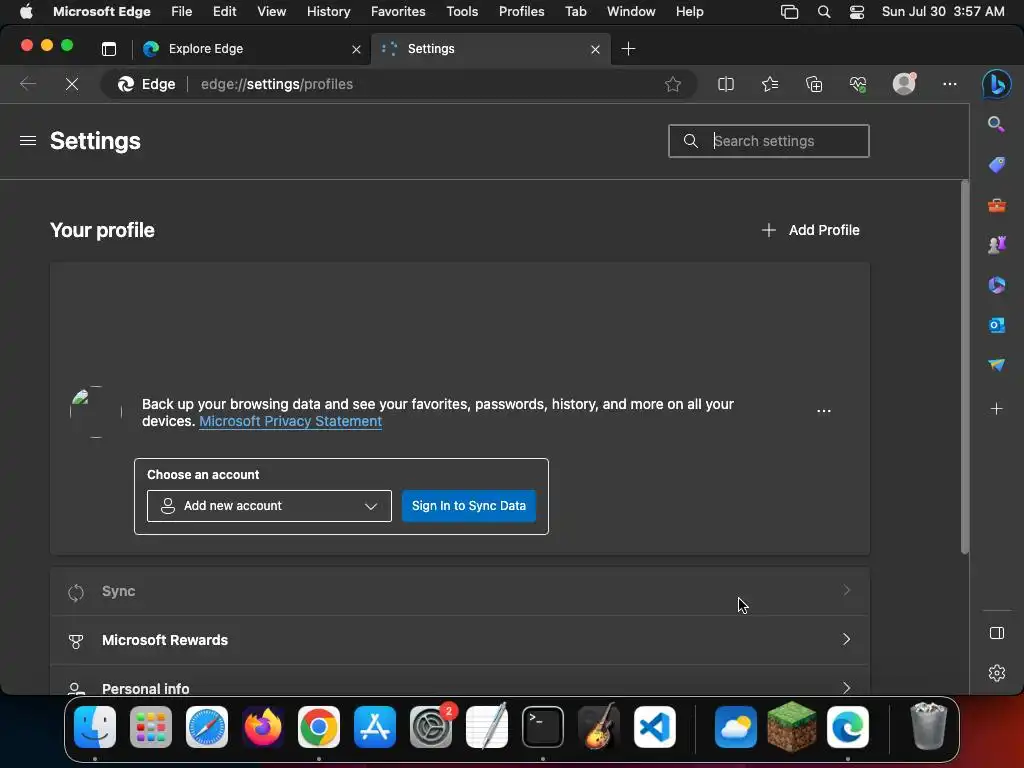The height and width of the screenshot is (768, 1024).
Task: Stop loading the page
Action: tap(72, 84)
